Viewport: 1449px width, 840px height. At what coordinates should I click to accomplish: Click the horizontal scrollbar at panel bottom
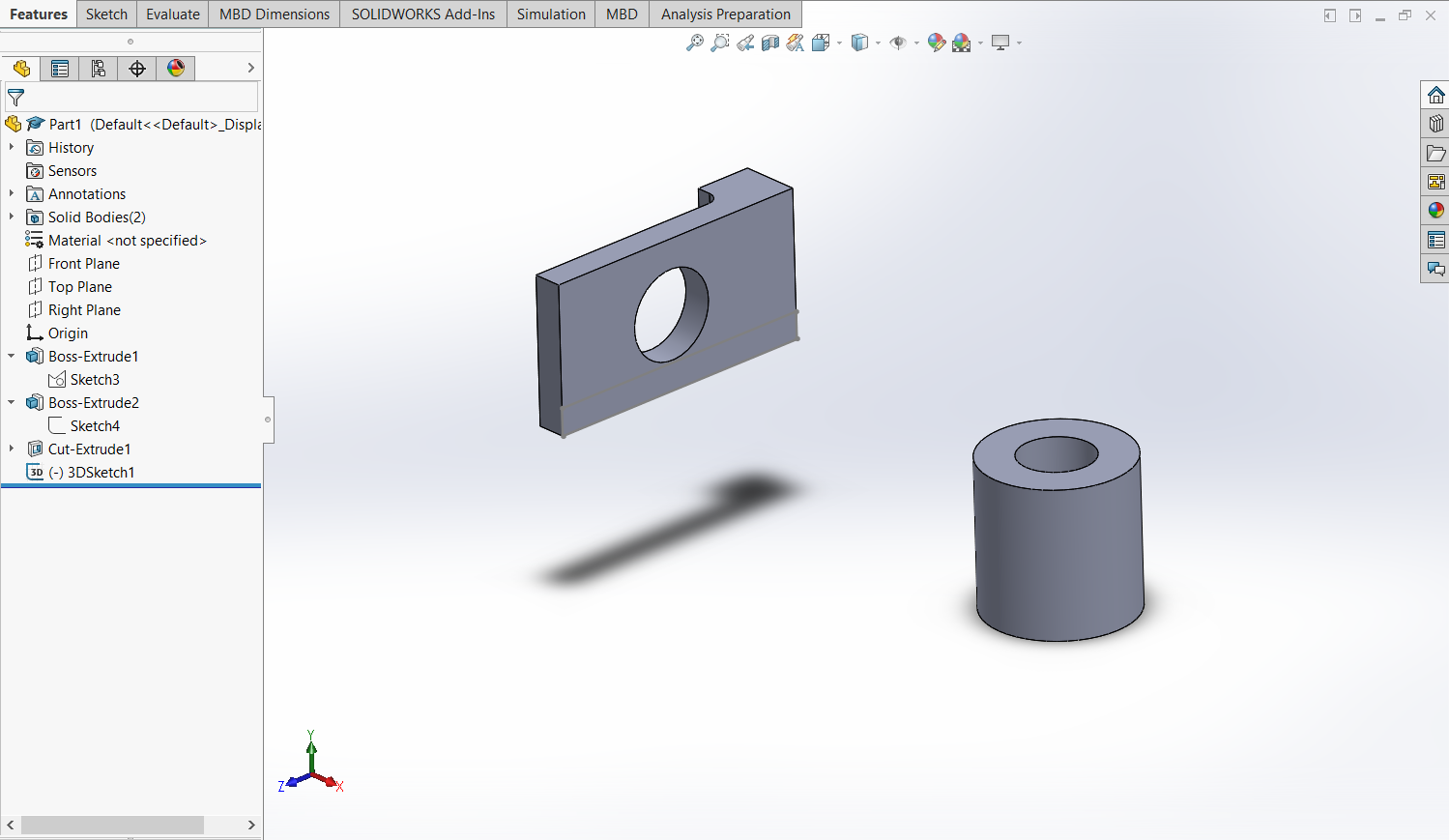(111, 826)
